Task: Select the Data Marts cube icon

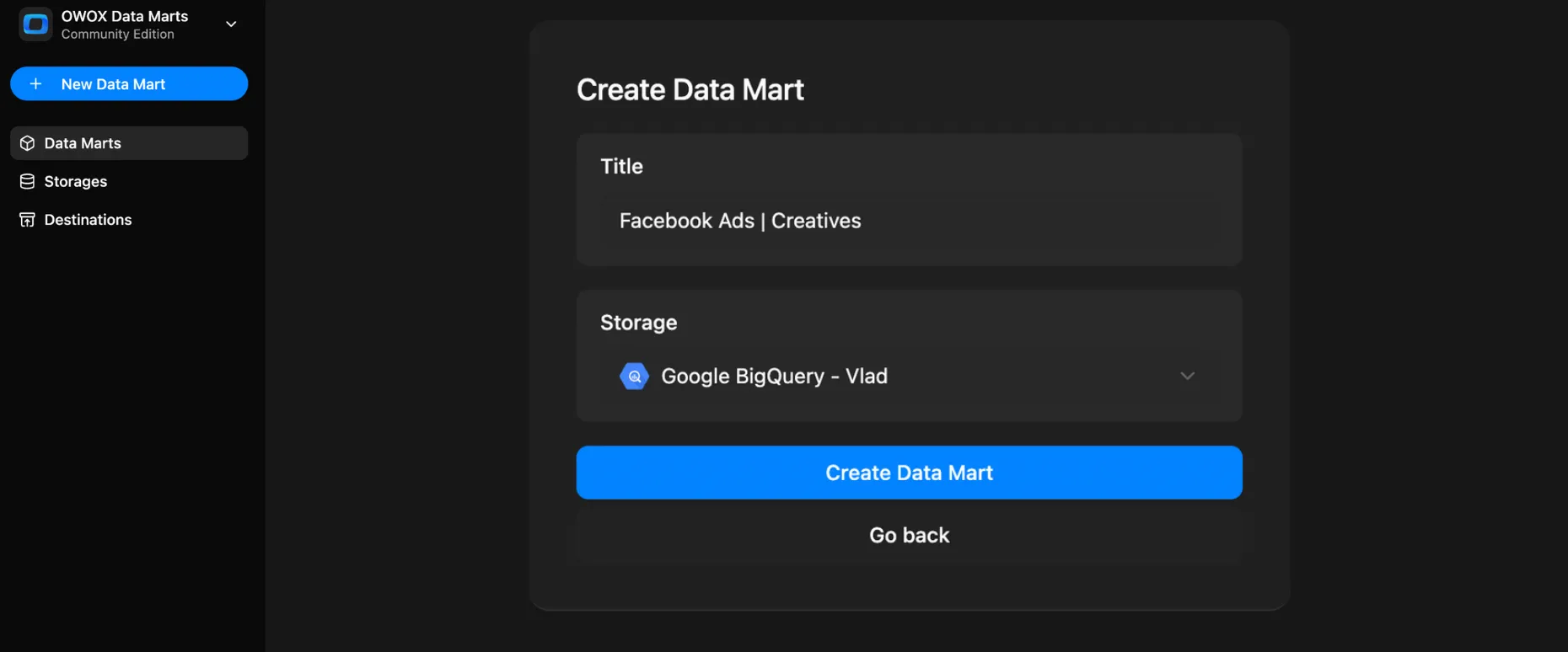Action: [x=27, y=143]
